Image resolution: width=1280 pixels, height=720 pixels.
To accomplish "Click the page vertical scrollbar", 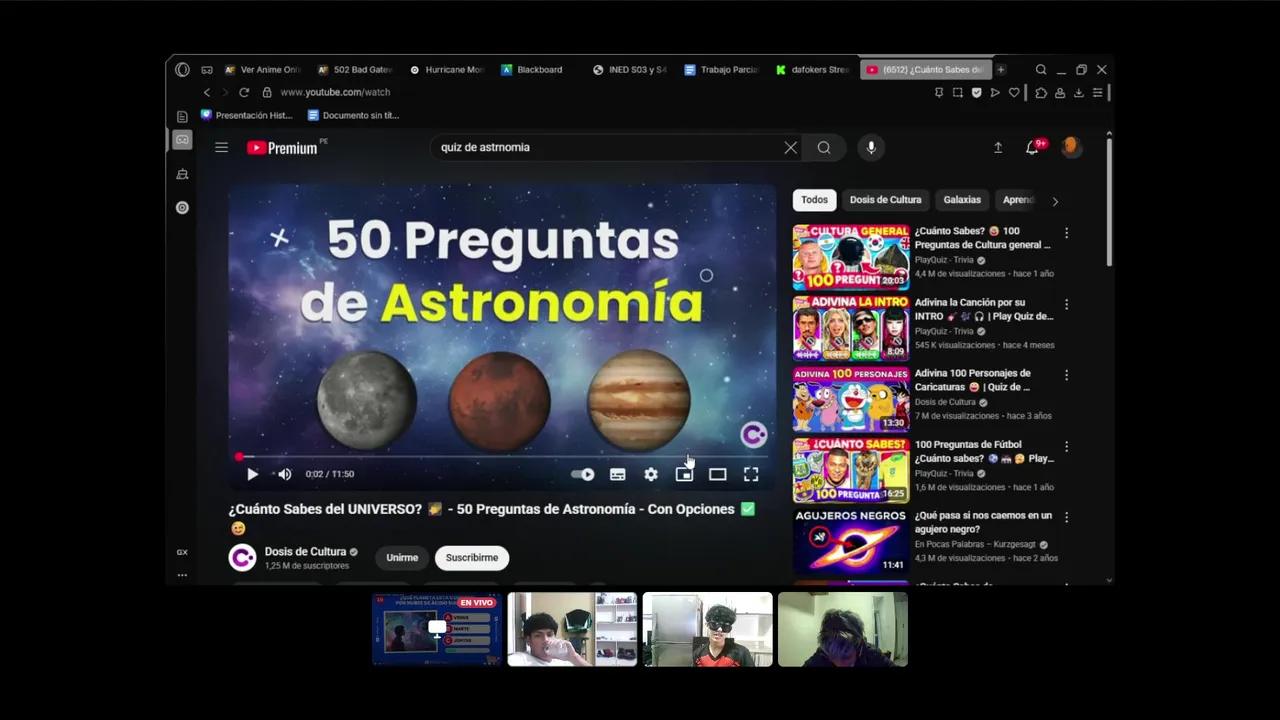I will pos(1108,200).
